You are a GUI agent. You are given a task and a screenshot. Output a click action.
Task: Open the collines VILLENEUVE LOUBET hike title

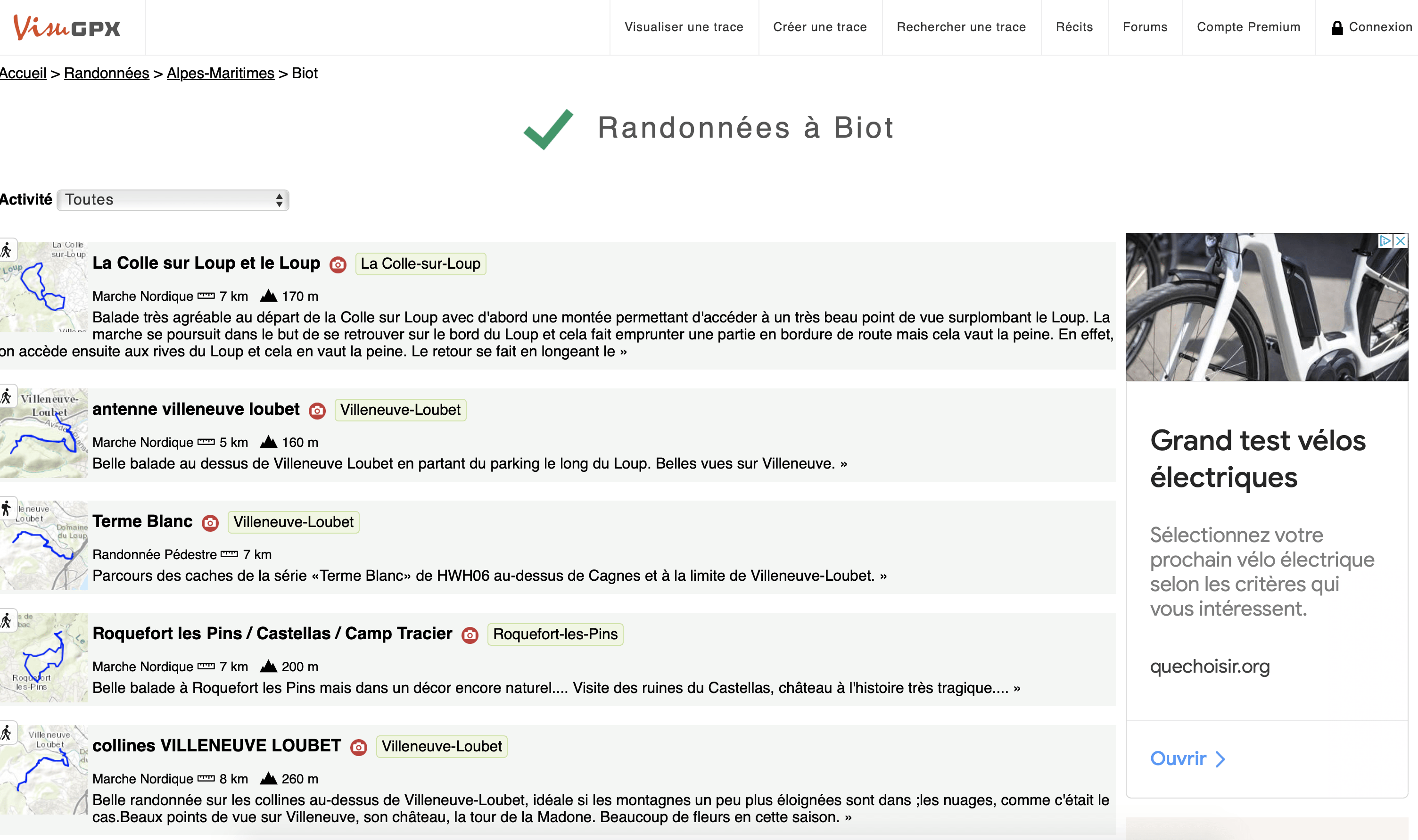click(216, 745)
